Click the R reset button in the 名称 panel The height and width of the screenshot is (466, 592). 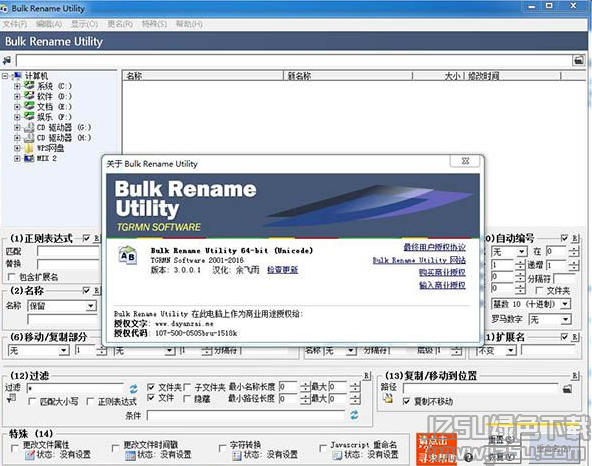(97, 290)
